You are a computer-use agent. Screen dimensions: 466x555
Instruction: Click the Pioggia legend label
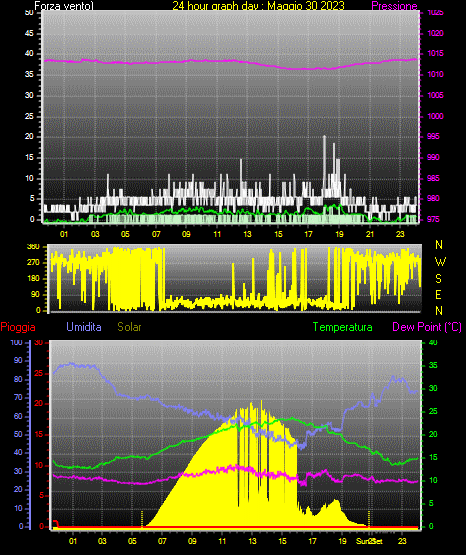click(x=18, y=327)
